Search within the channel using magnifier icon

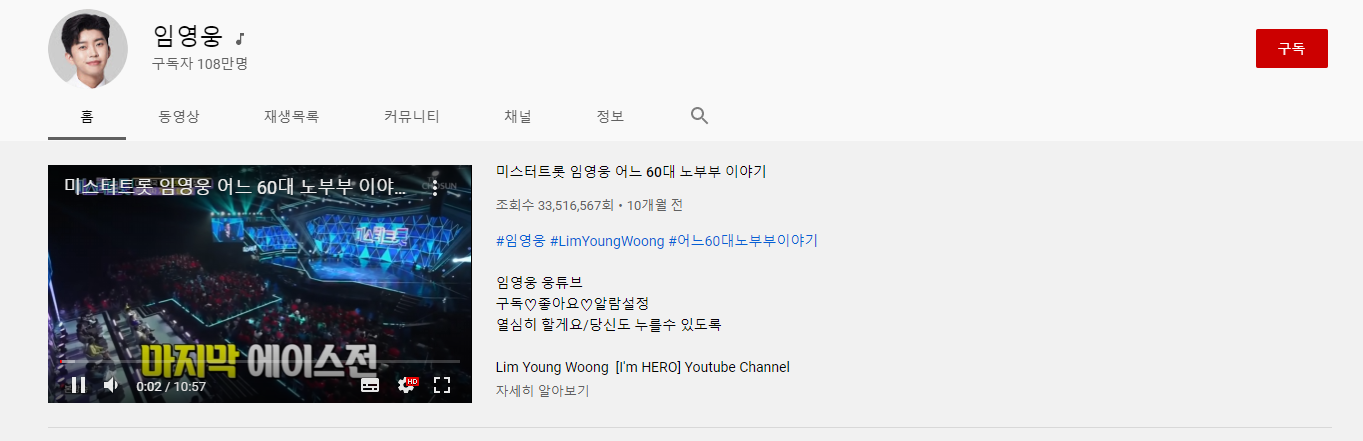699,116
